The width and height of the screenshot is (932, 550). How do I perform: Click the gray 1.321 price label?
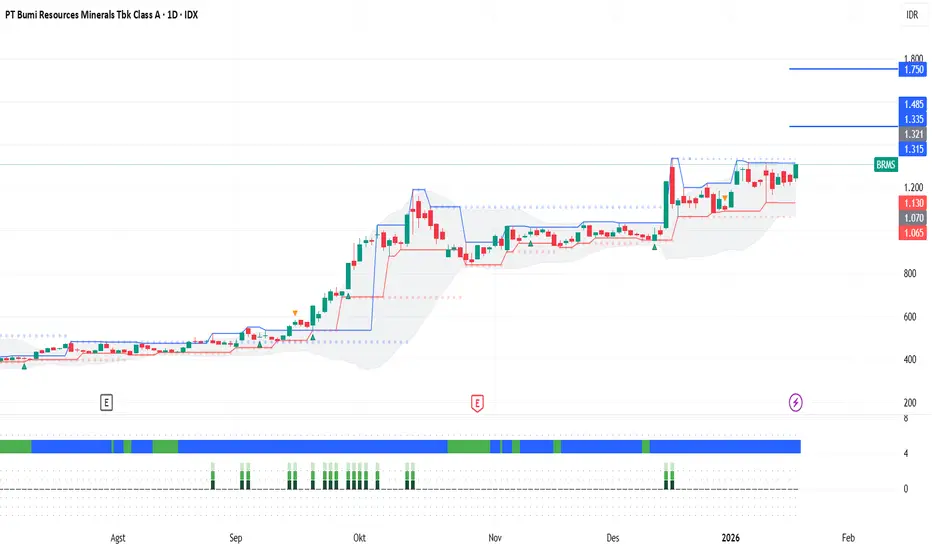click(914, 134)
